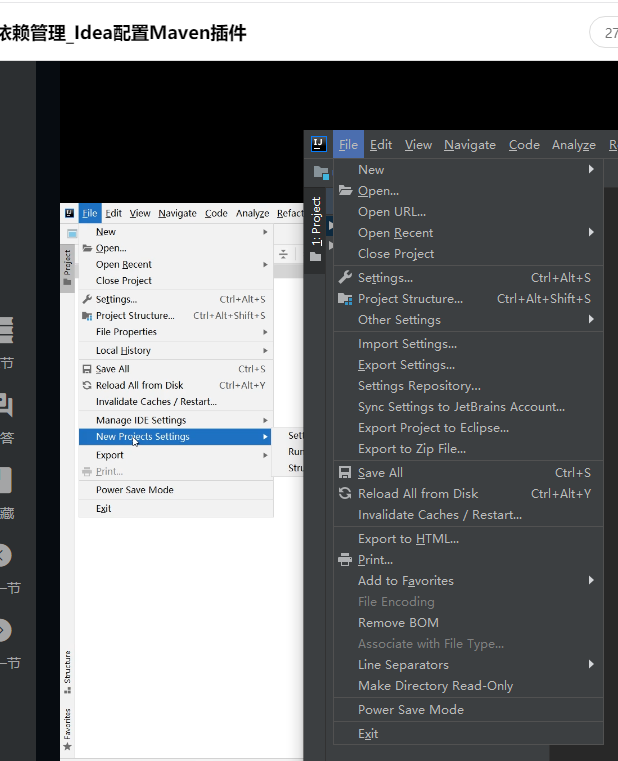Click folder icon below dark 1: Project tab
The image size is (618, 761).
pyautogui.click(x=316, y=257)
